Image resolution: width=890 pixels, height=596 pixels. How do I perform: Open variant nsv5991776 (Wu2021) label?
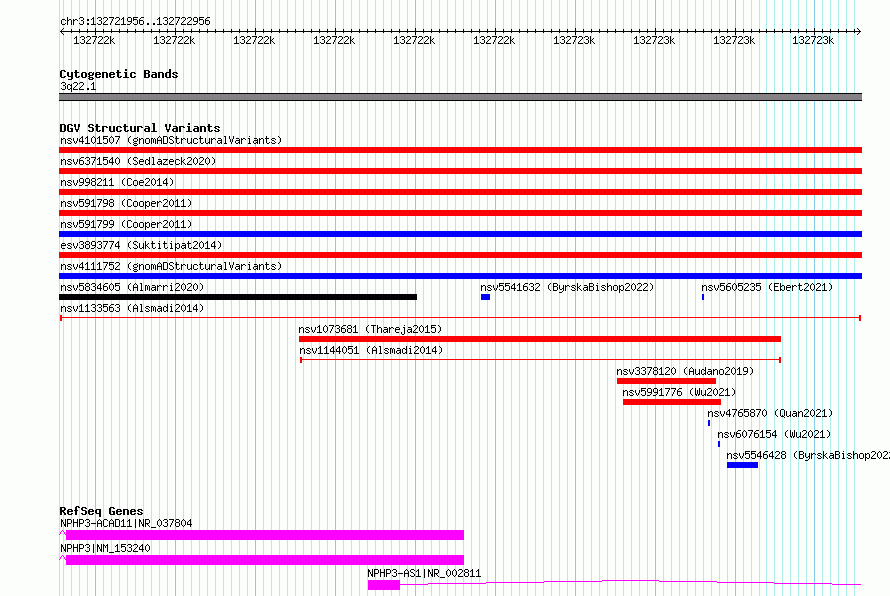pyautogui.click(x=679, y=392)
